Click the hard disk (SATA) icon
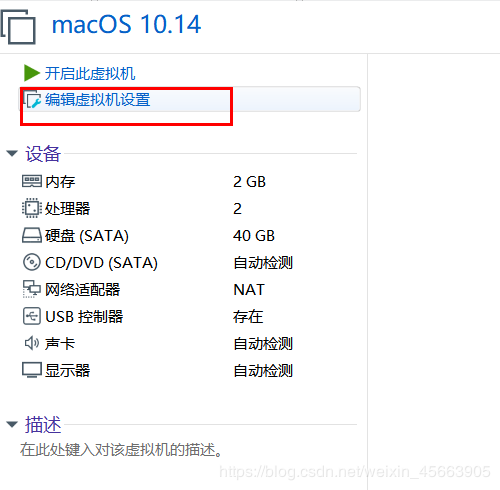 point(32,235)
